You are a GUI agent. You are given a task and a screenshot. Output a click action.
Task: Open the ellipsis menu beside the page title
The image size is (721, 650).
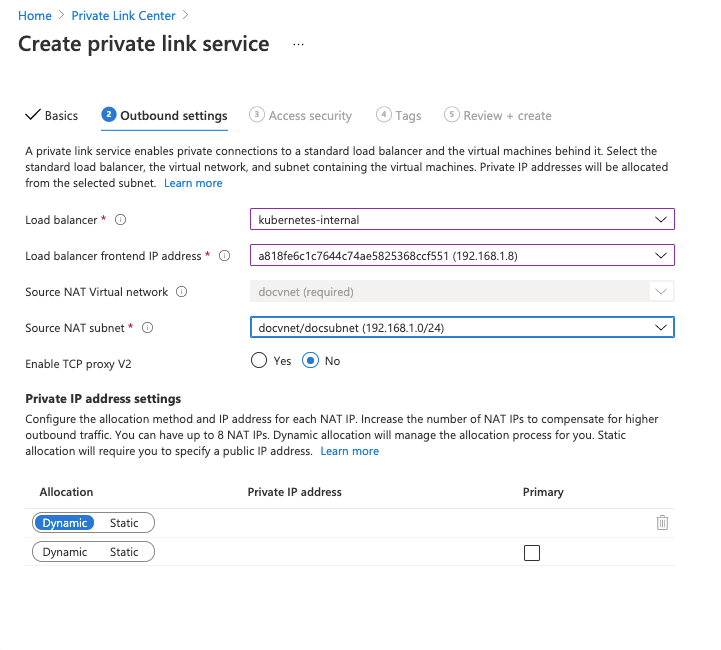[298, 45]
